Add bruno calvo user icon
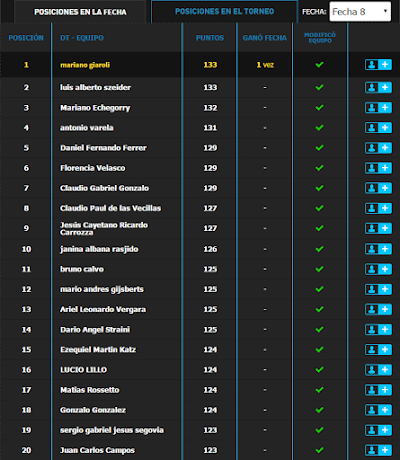Image resolution: width=400 pixels, height=460 pixels. pos(378,269)
